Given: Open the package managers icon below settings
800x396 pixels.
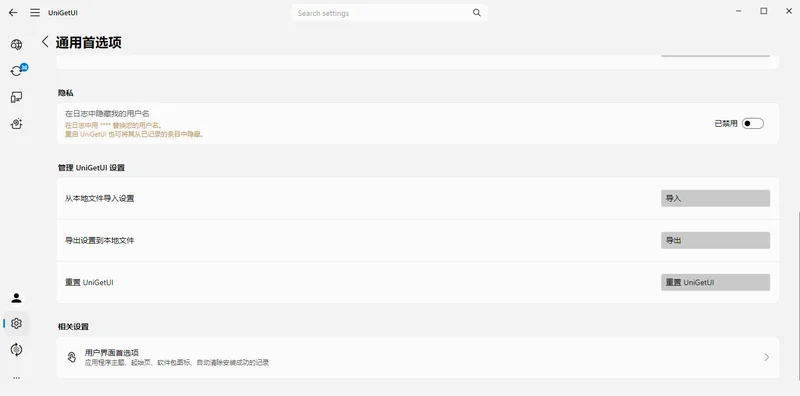Looking at the screenshot, I should tap(16, 350).
